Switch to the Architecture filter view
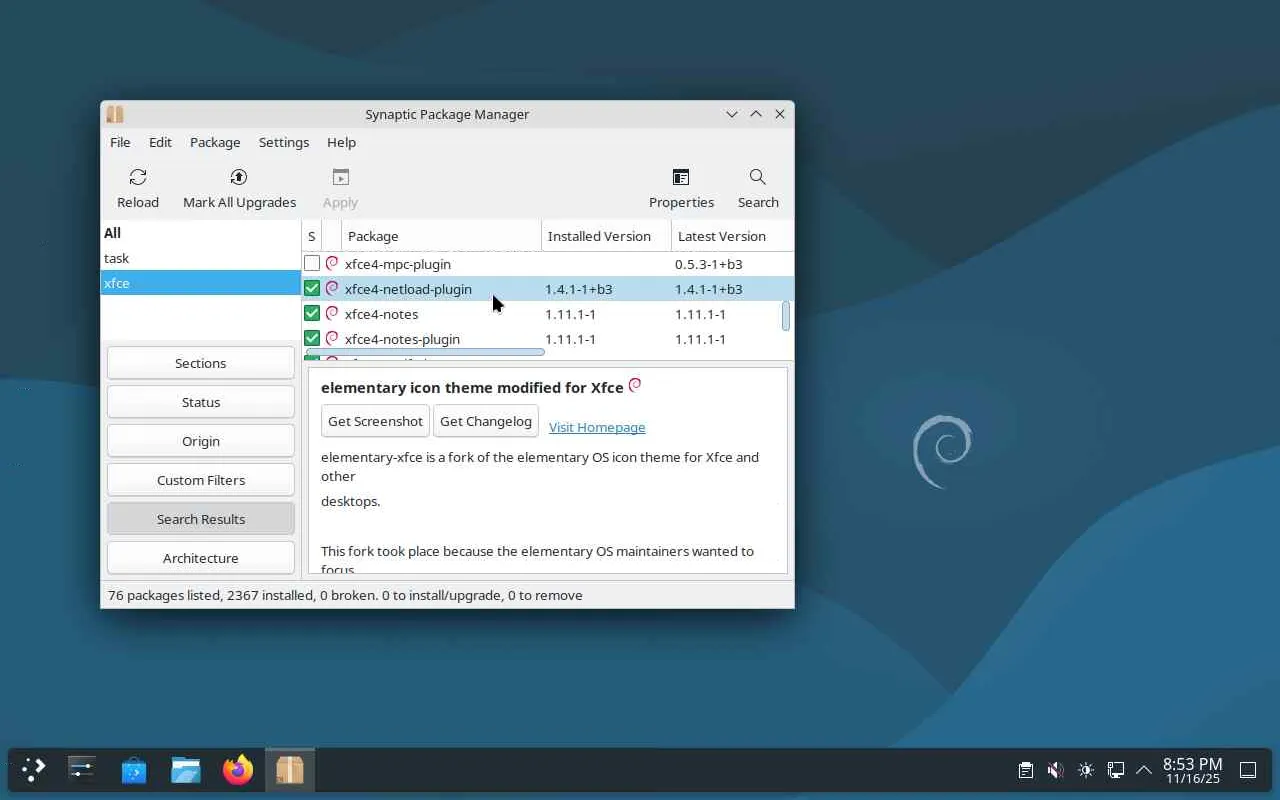1280x800 pixels. (x=201, y=558)
